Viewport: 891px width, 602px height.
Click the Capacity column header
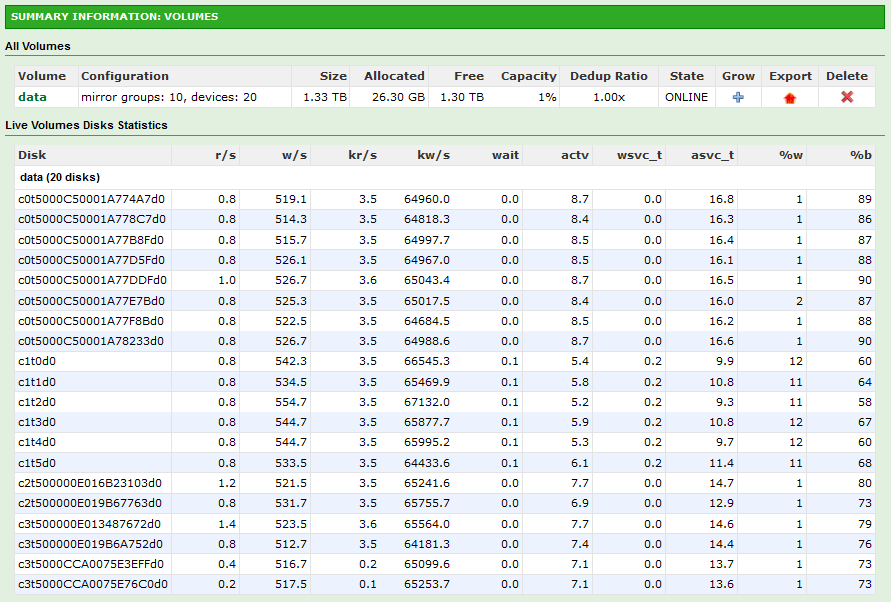528,76
